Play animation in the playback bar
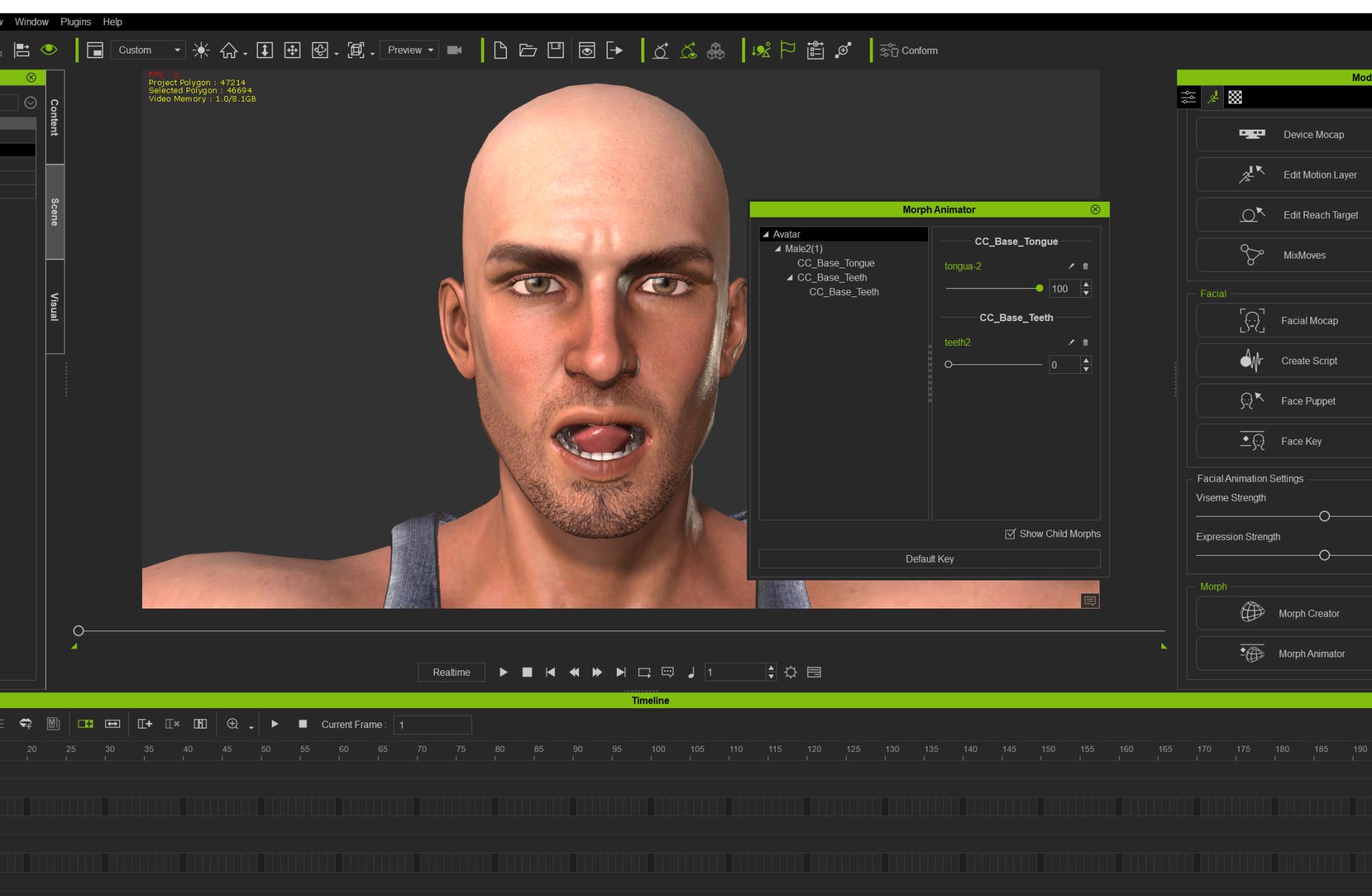Screen dimensions: 1372x896 pos(503,672)
